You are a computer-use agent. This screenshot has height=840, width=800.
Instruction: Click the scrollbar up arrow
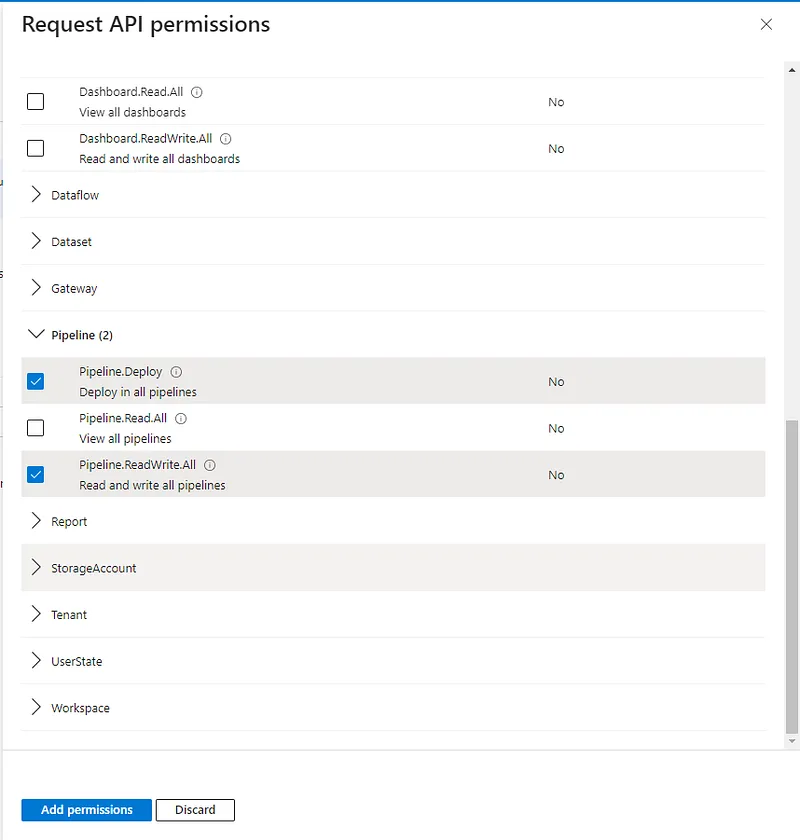[x=792, y=70]
